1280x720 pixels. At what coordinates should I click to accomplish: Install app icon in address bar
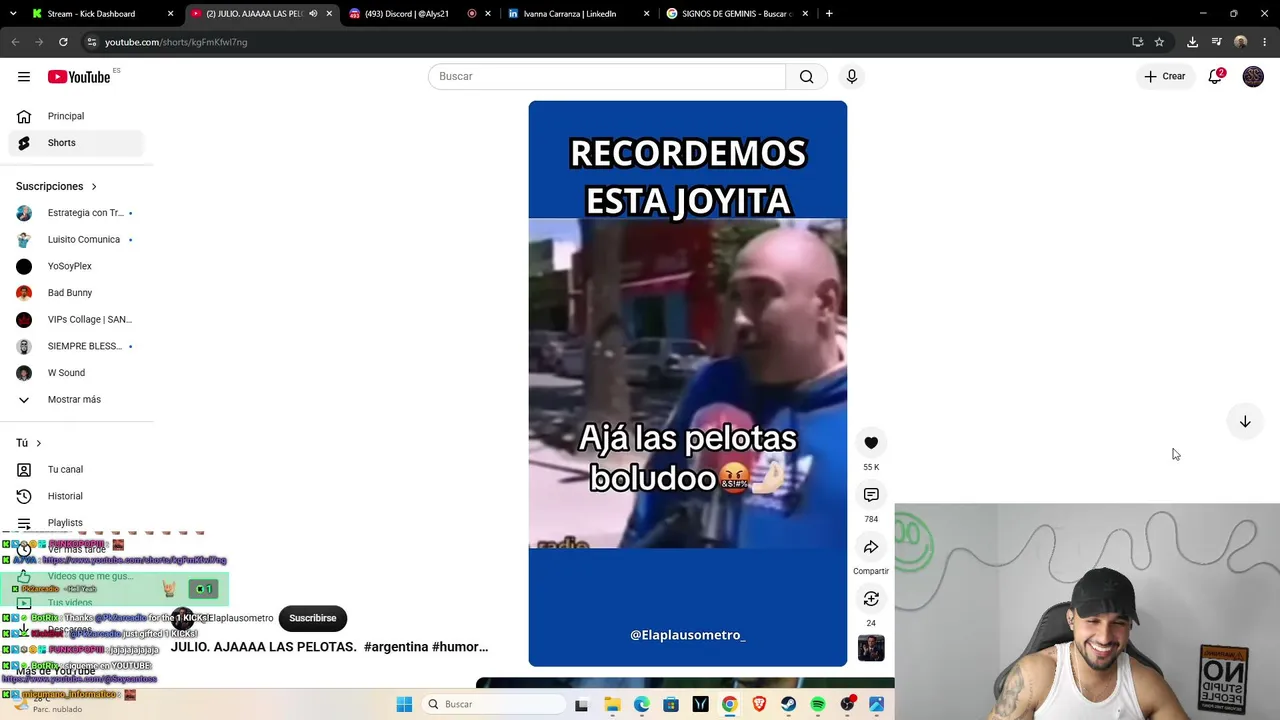point(1137,42)
